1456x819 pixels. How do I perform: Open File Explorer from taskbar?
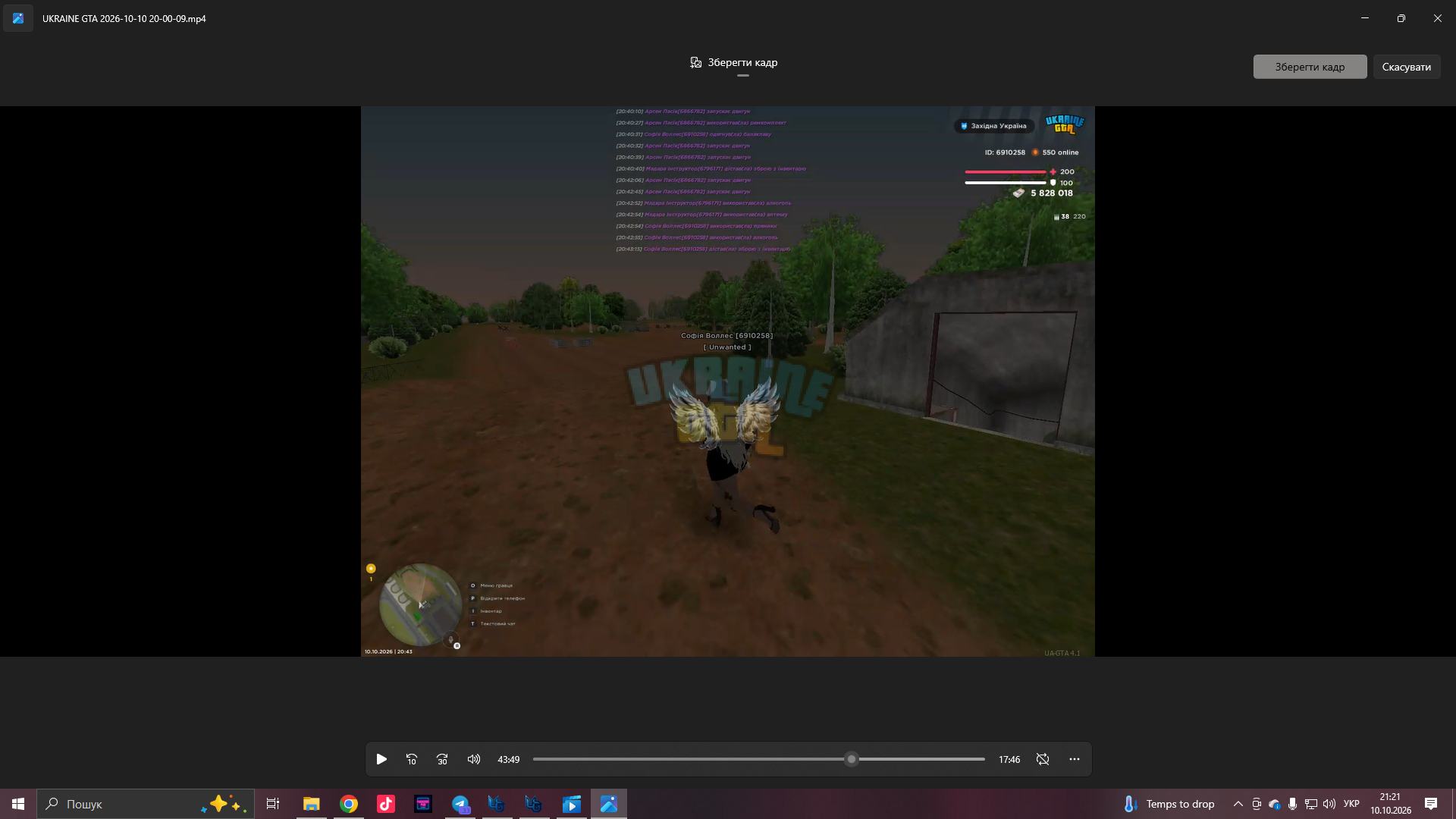click(x=311, y=804)
